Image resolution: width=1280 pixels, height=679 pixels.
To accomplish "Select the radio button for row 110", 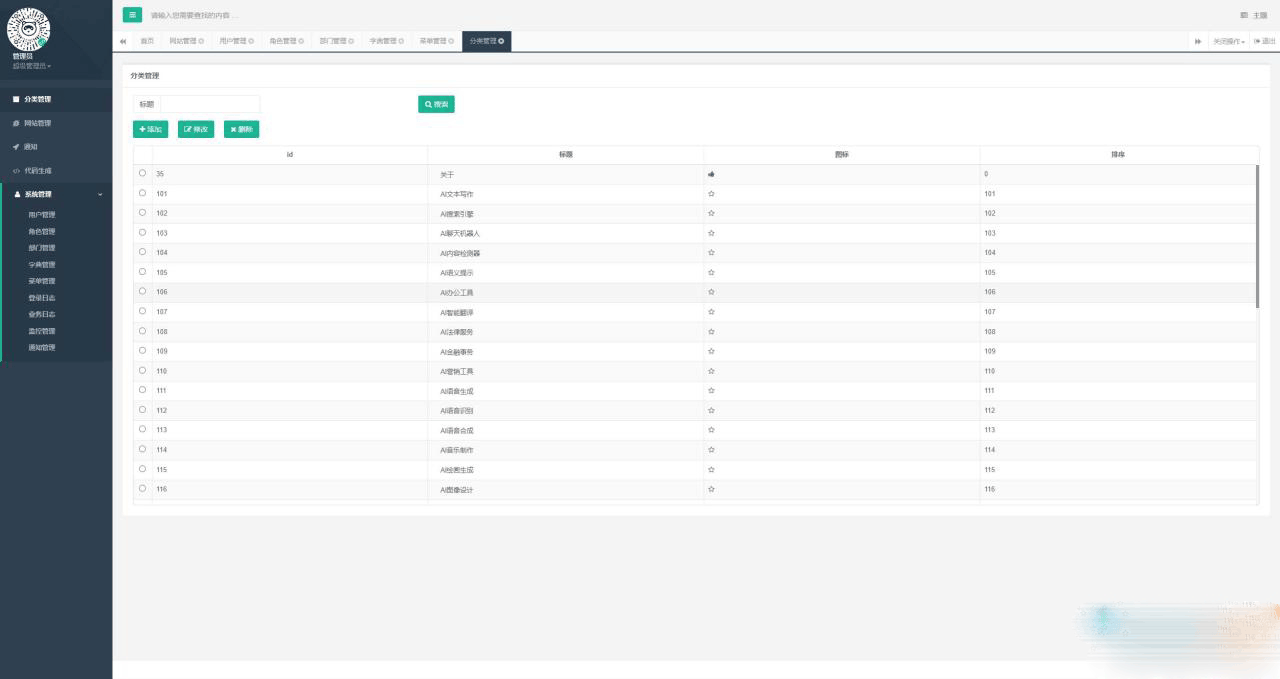I will [142, 370].
